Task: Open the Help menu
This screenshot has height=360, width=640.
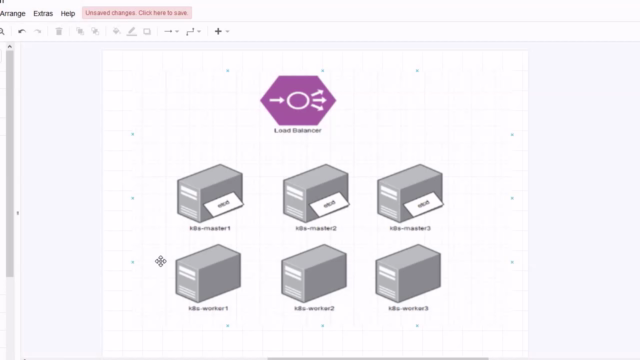Action: [x=68, y=13]
